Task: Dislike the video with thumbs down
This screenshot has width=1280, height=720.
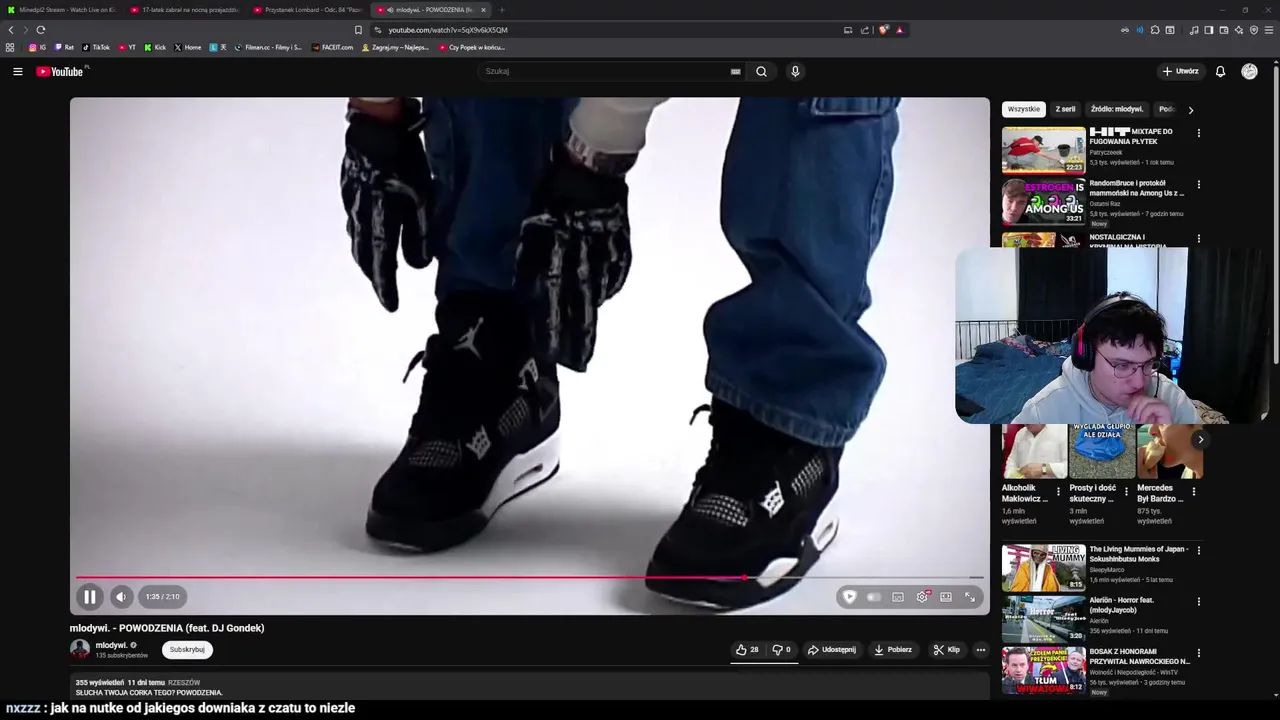Action: click(x=781, y=649)
